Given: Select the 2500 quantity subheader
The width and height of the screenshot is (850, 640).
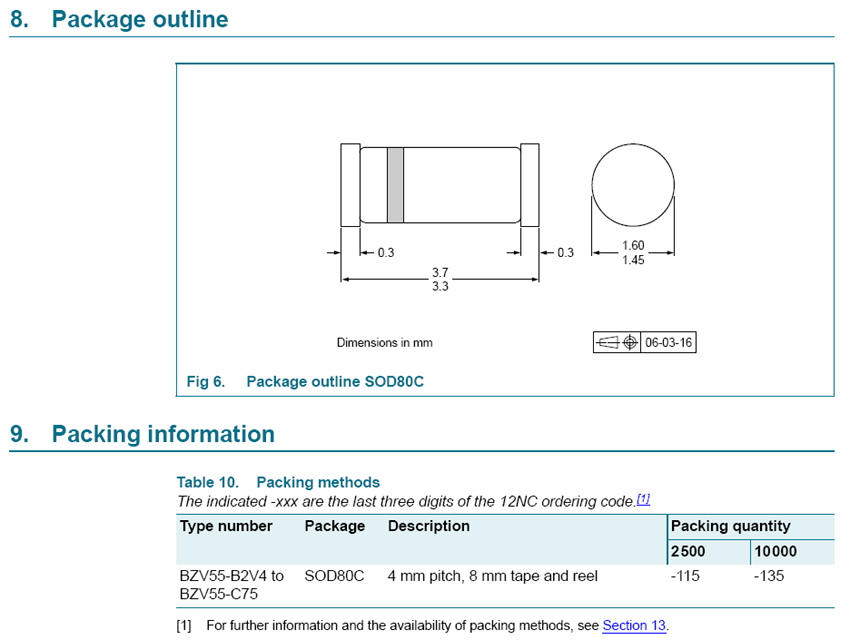Looking at the screenshot, I should click(688, 551).
